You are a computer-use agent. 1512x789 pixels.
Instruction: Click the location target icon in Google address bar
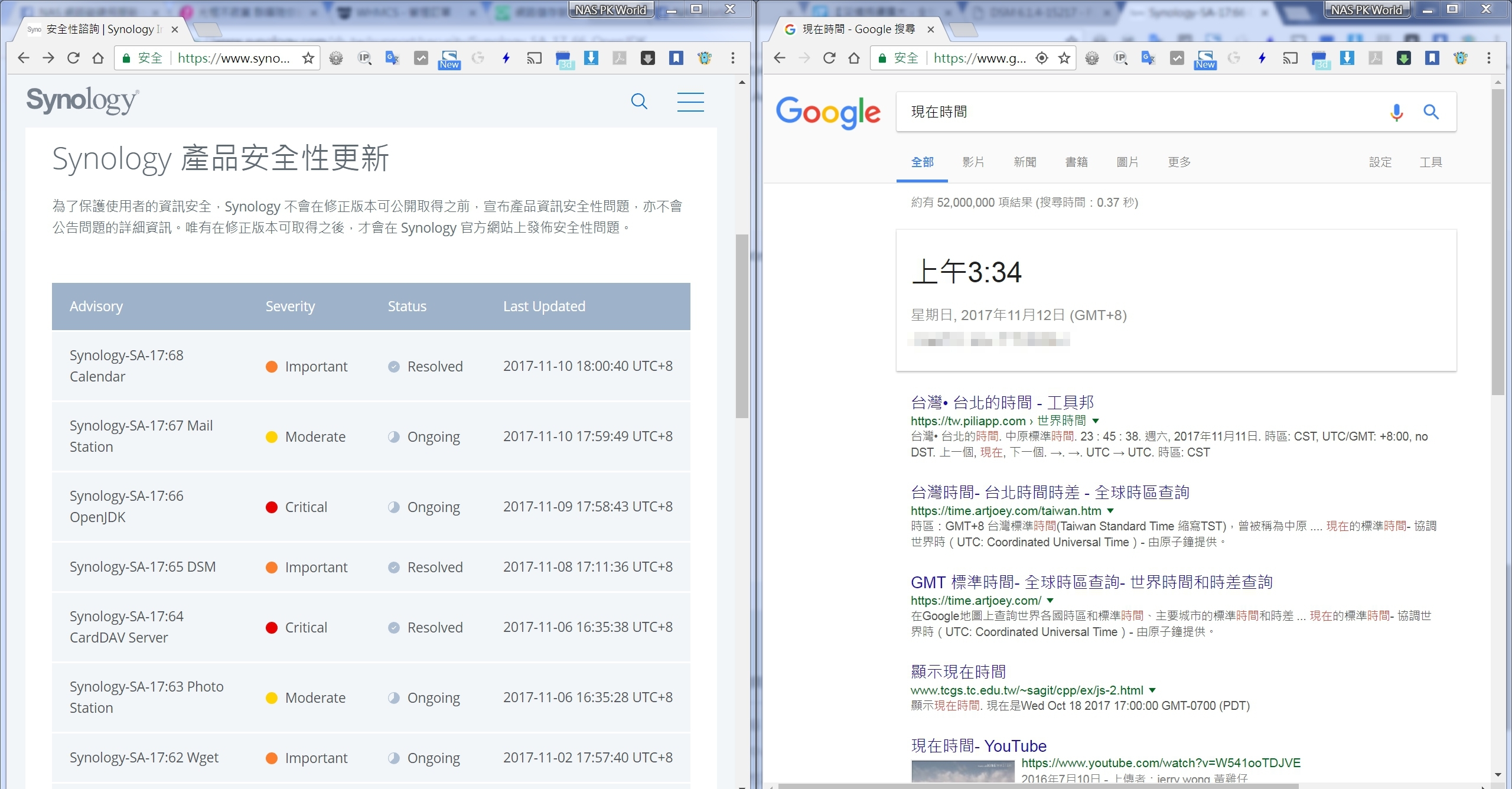[1042, 58]
